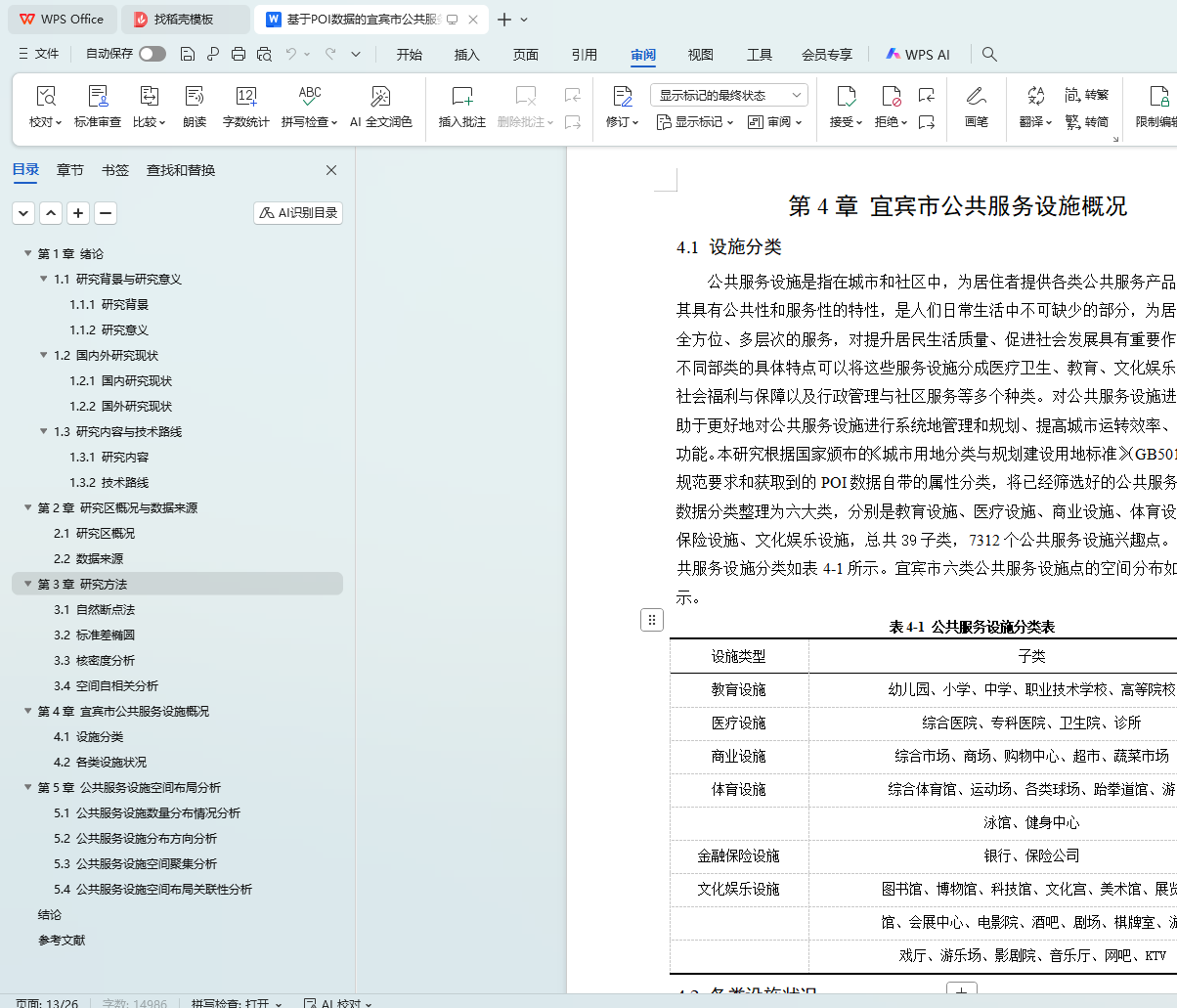Switch to the 书签 sidebar tab

(115, 170)
